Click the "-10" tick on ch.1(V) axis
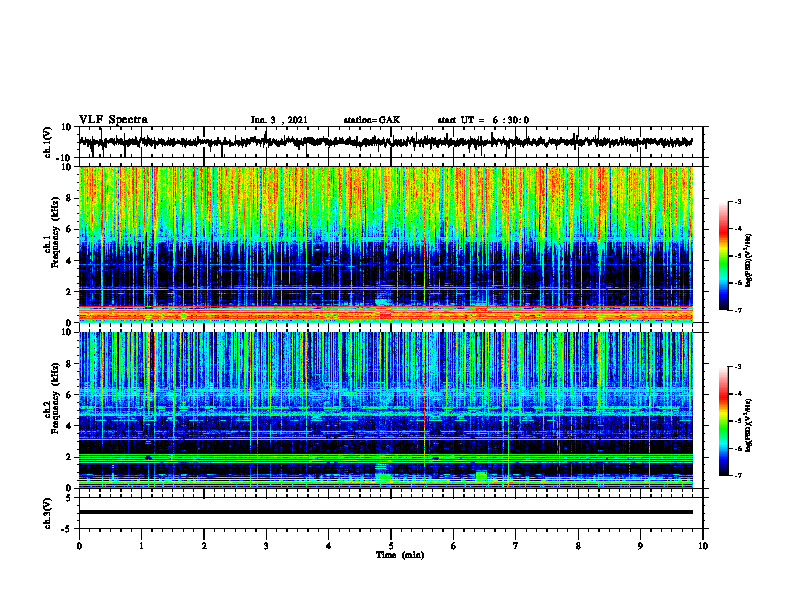This screenshot has height=612, width=792. [x=65, y=158]
